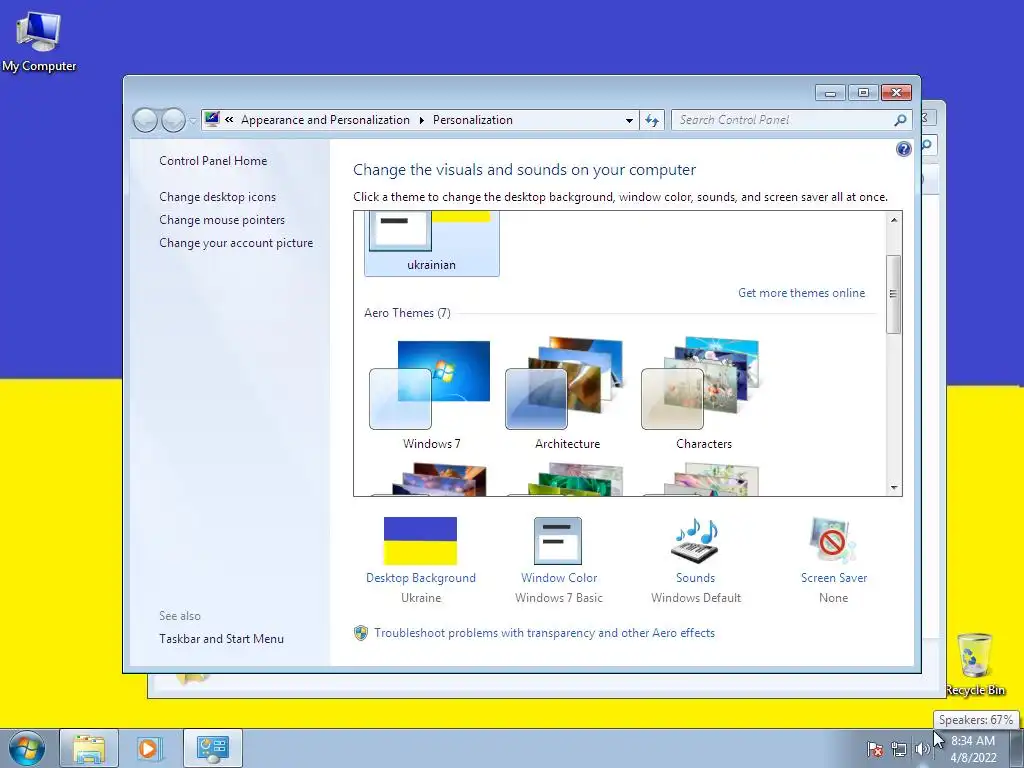Open Change mouse pointers link
The image size is (1024, 768).
click(x=222, y=219)
